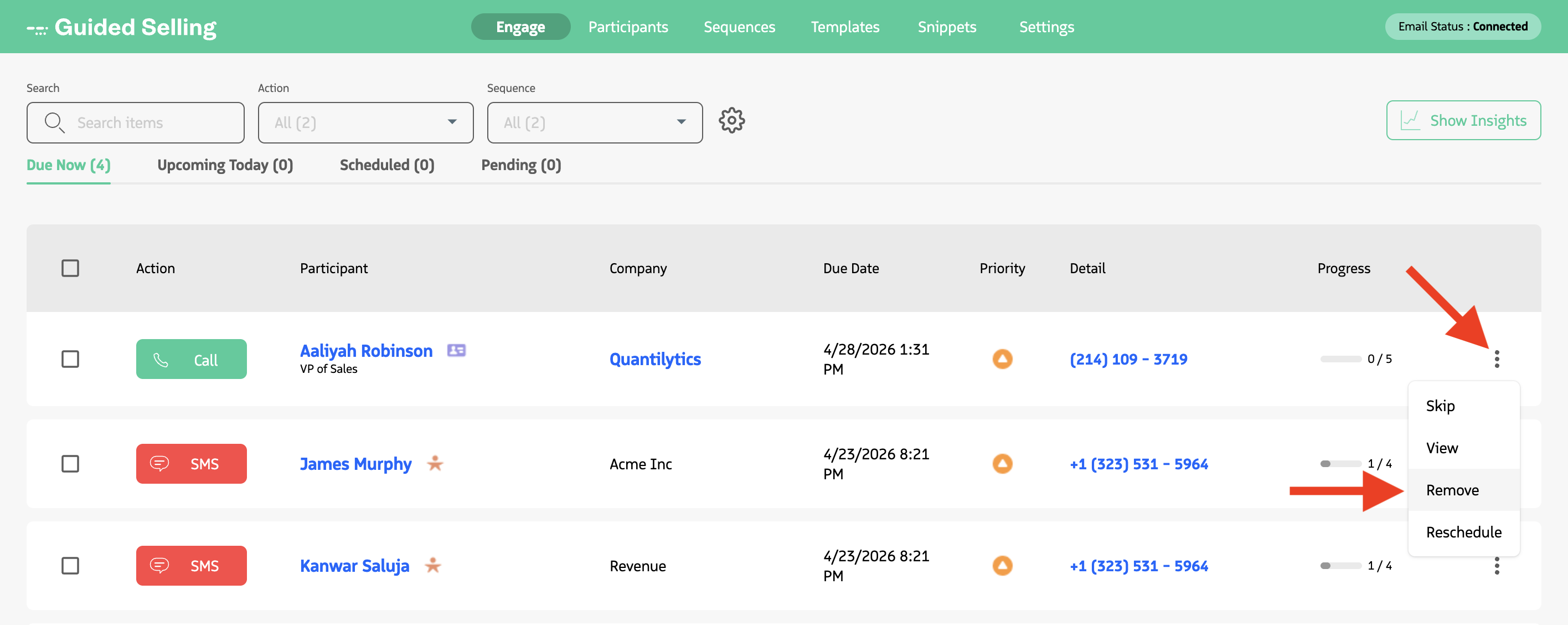The image size is (1568, 625).
Task: Click the priority indicator icon for Aaliyah Robinson
Action: click(1002, 359)
